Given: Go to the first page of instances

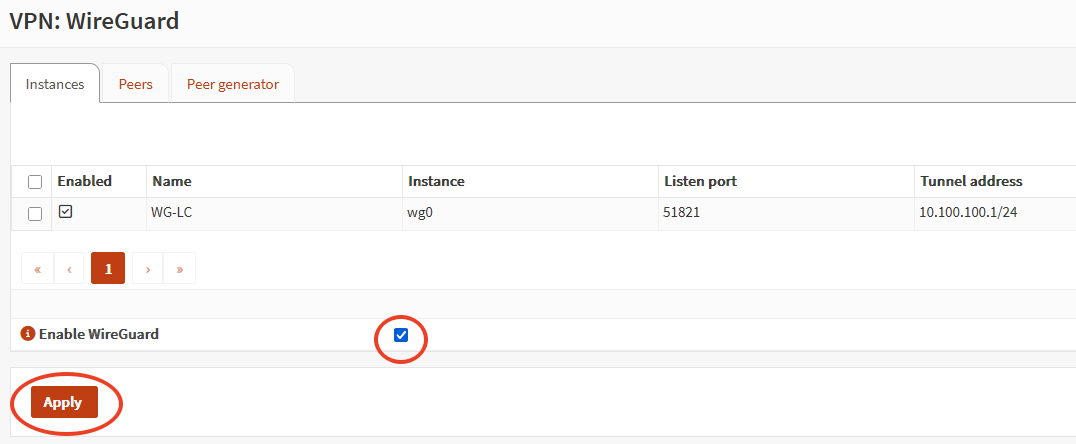Looking at the screenshot, I should point(37,268).
